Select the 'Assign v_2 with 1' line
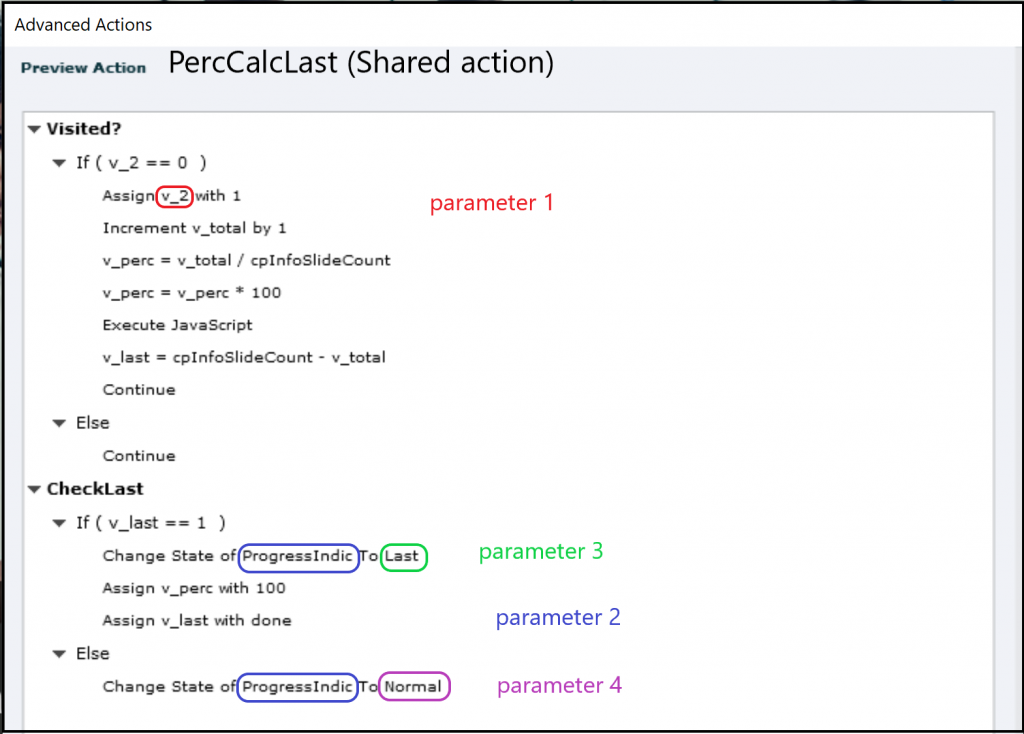 point(171,195)
